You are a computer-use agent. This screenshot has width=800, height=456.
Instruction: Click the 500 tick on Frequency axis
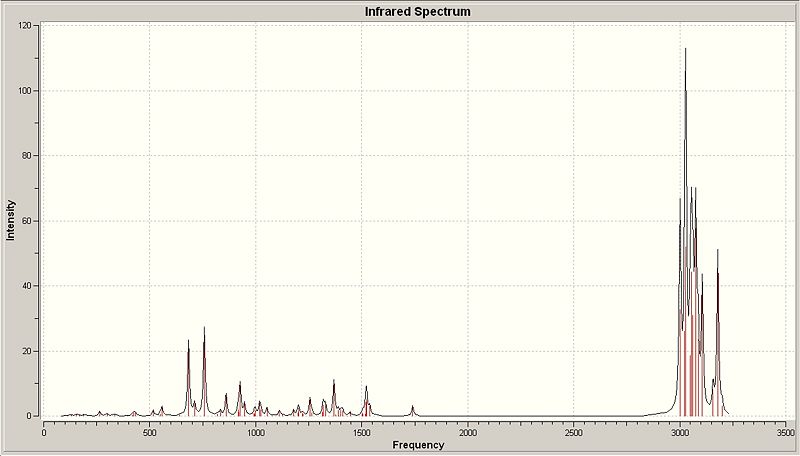tap(149, 433)
